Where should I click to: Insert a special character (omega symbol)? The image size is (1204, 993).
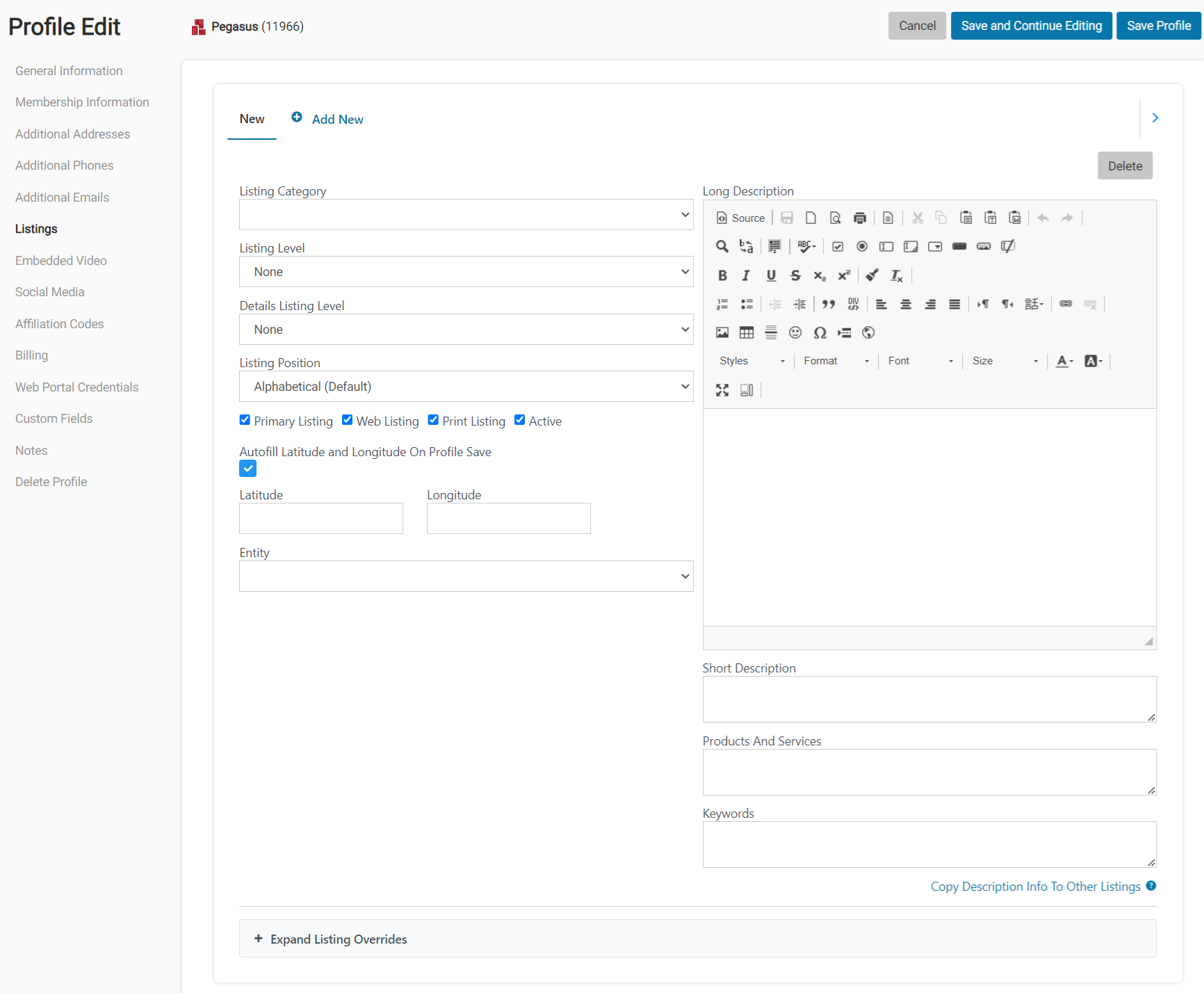coord(820,333)
